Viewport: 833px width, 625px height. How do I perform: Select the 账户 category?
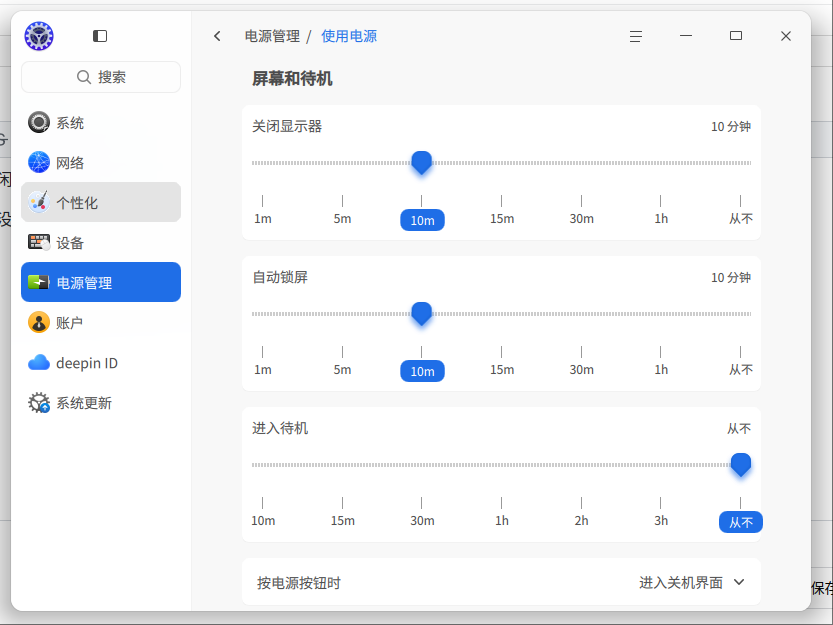click(x=101, y=323)
